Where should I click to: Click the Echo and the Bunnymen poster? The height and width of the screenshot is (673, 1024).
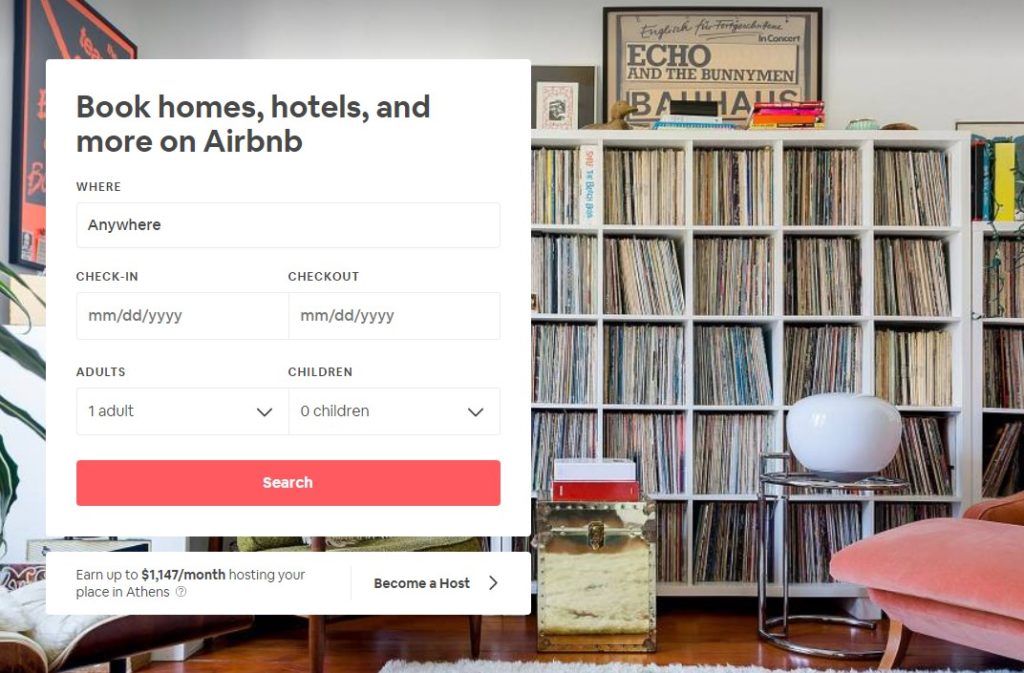[x=712, y=65]
